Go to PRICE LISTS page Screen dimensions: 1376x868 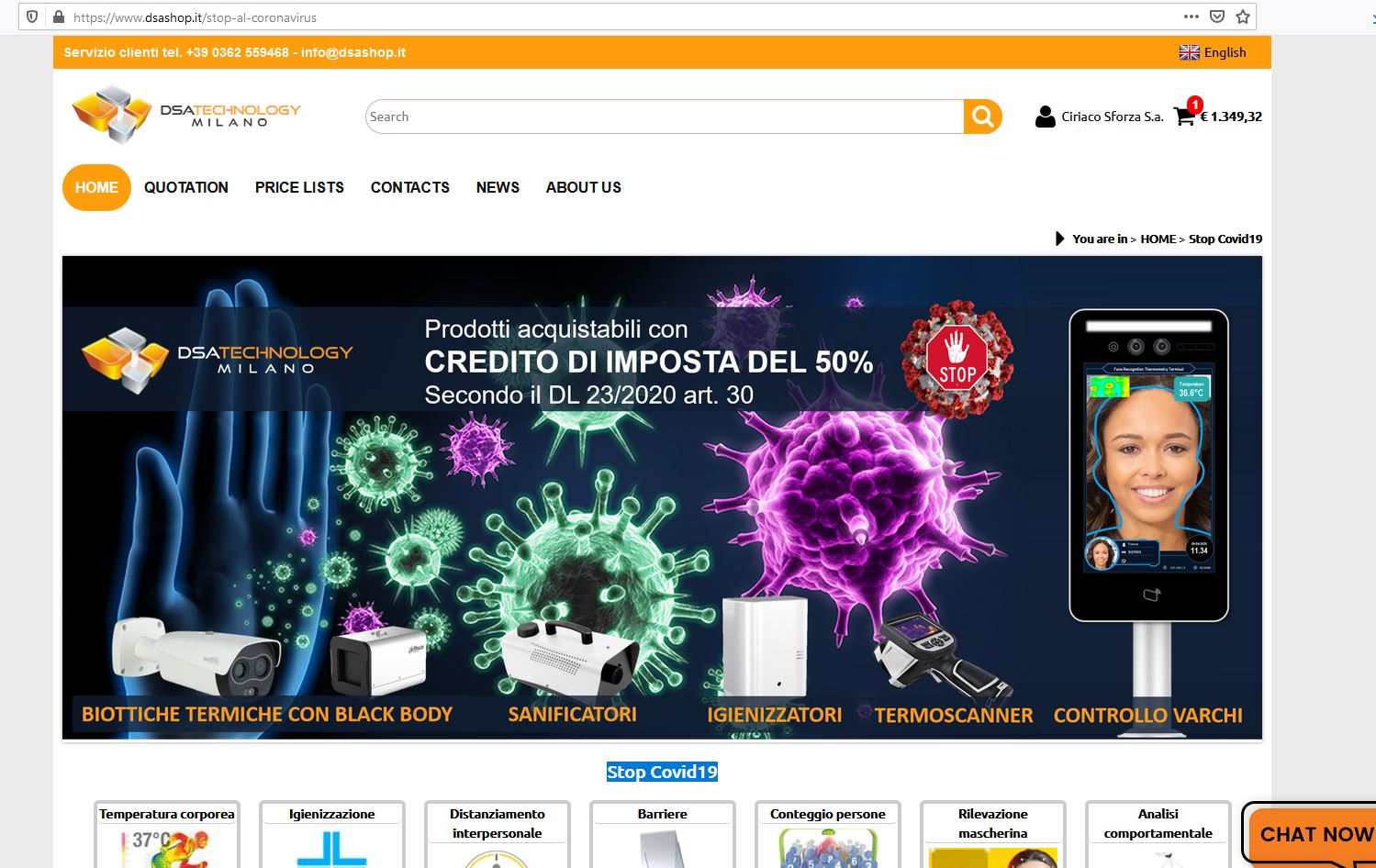(299, 187)
